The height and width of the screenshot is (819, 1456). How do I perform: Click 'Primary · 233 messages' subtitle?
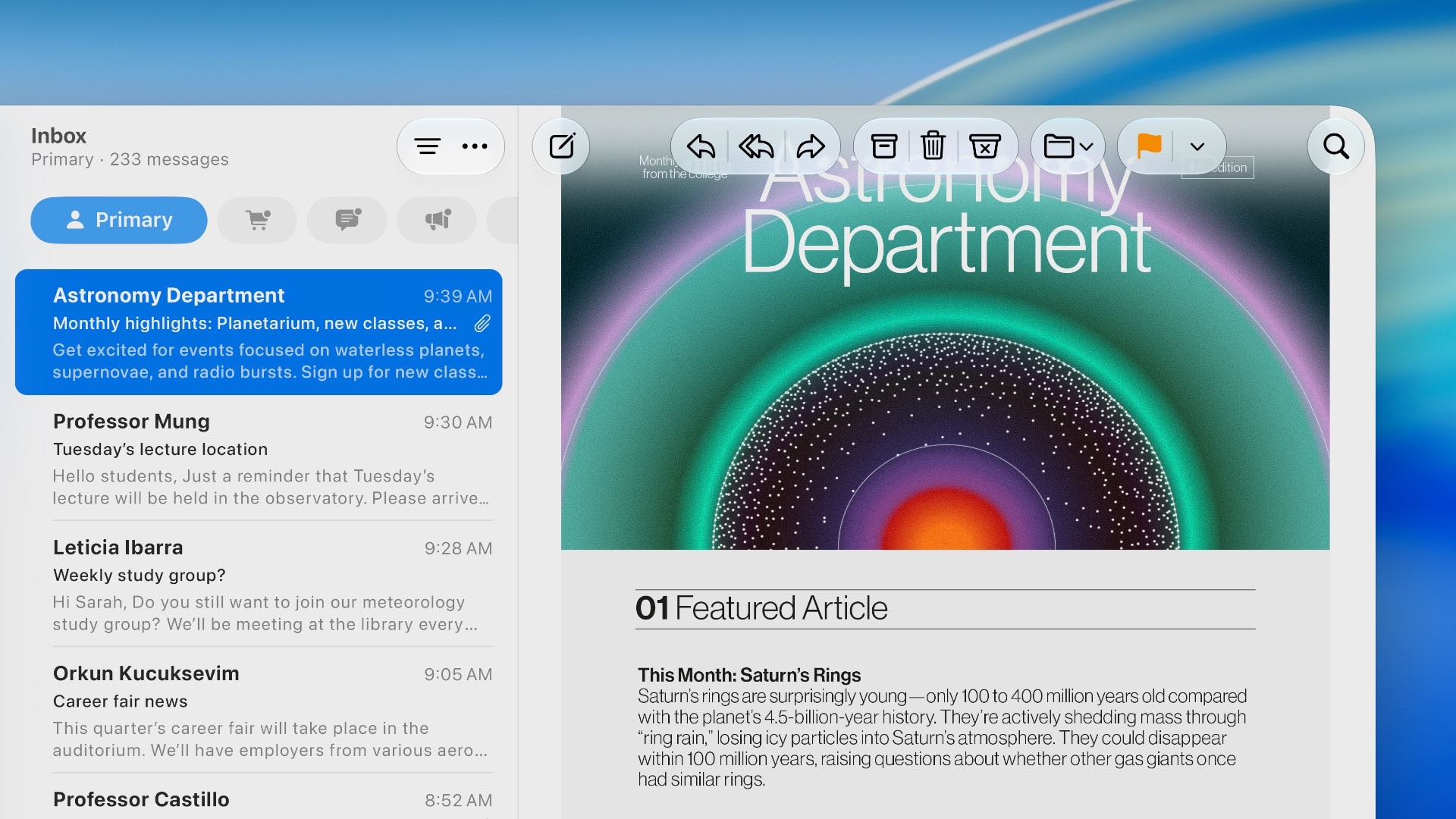click(130, 159)
